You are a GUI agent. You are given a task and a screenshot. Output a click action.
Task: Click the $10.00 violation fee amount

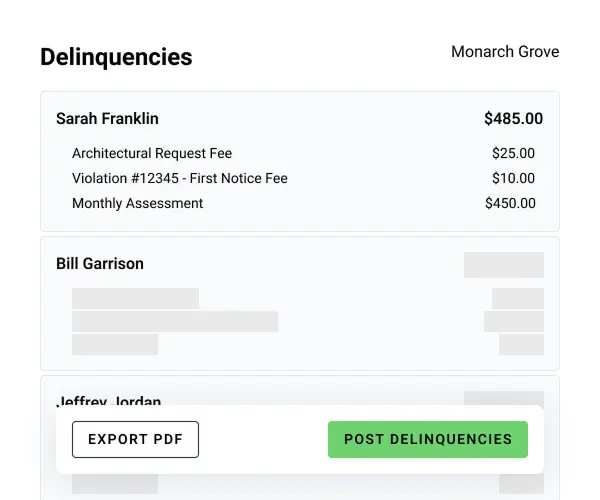(x=513, y=178)
